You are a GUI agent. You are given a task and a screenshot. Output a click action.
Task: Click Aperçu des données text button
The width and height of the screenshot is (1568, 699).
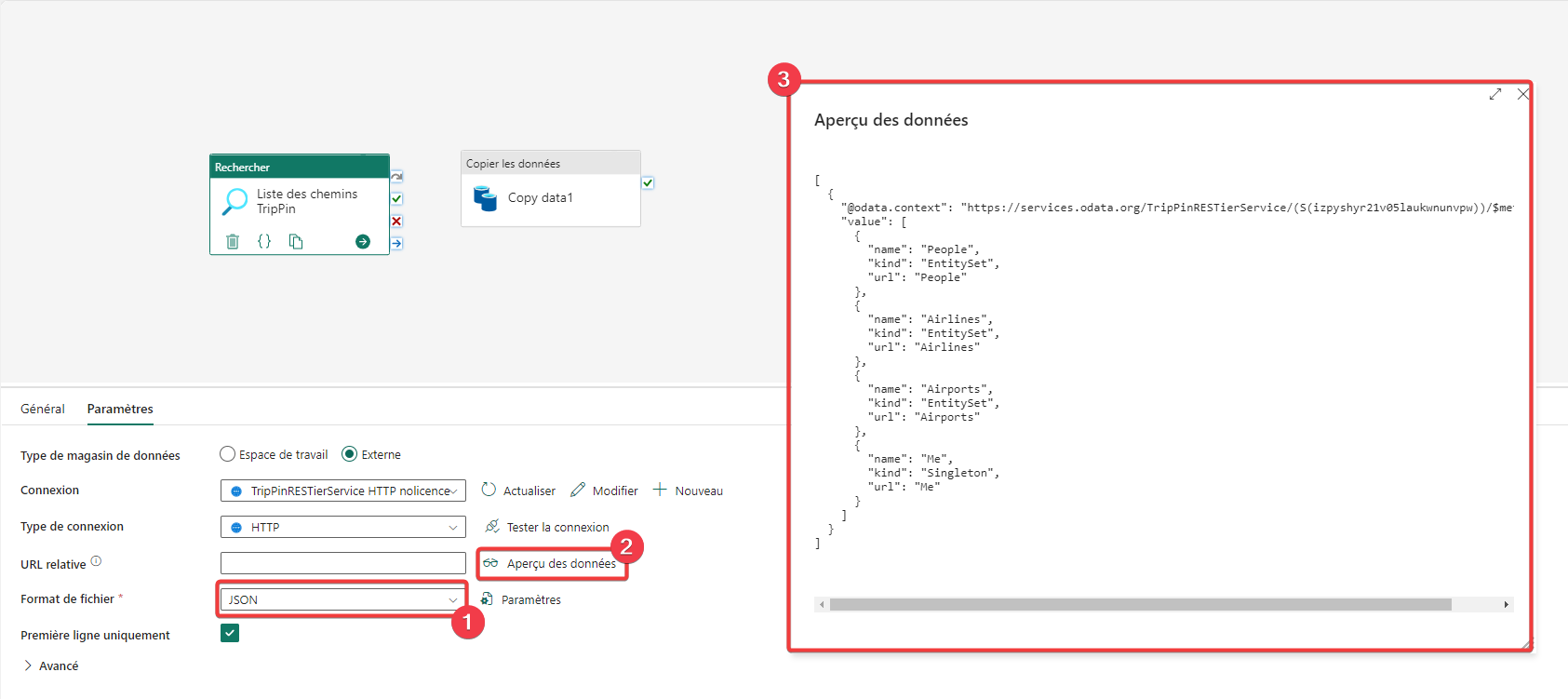pos(561,563)
